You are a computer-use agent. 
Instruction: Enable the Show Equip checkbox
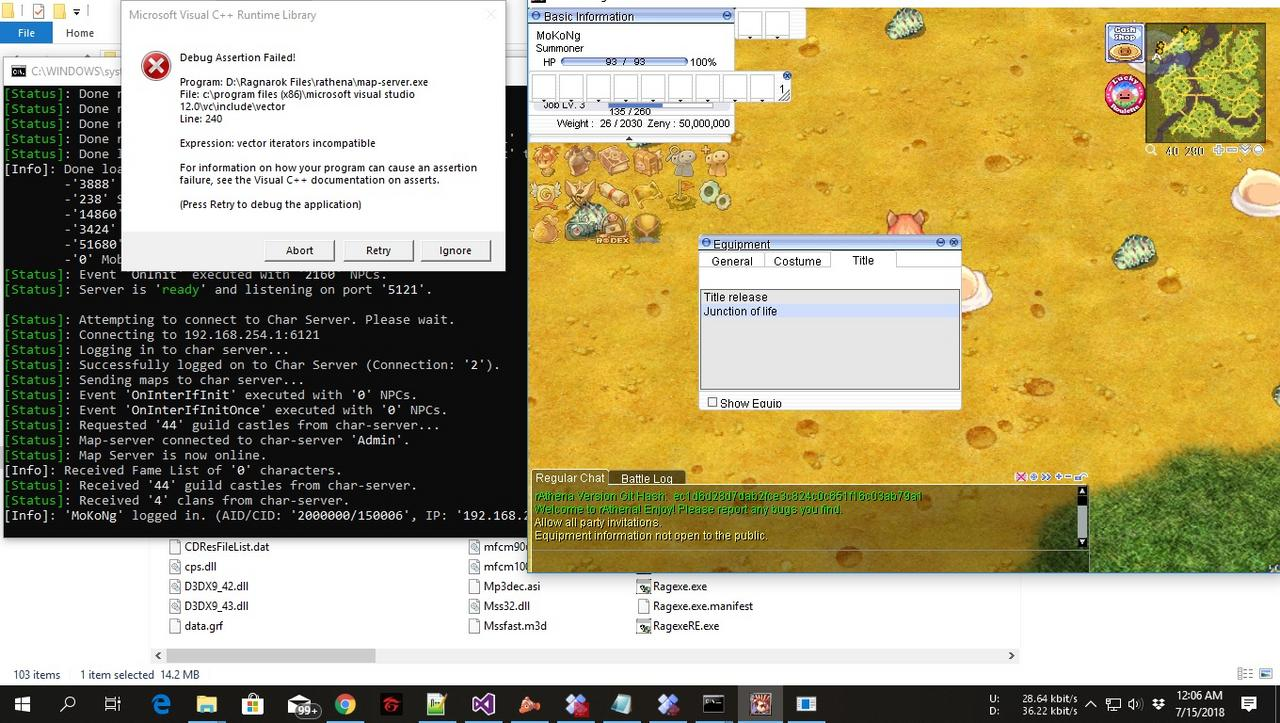pos(712,402)
